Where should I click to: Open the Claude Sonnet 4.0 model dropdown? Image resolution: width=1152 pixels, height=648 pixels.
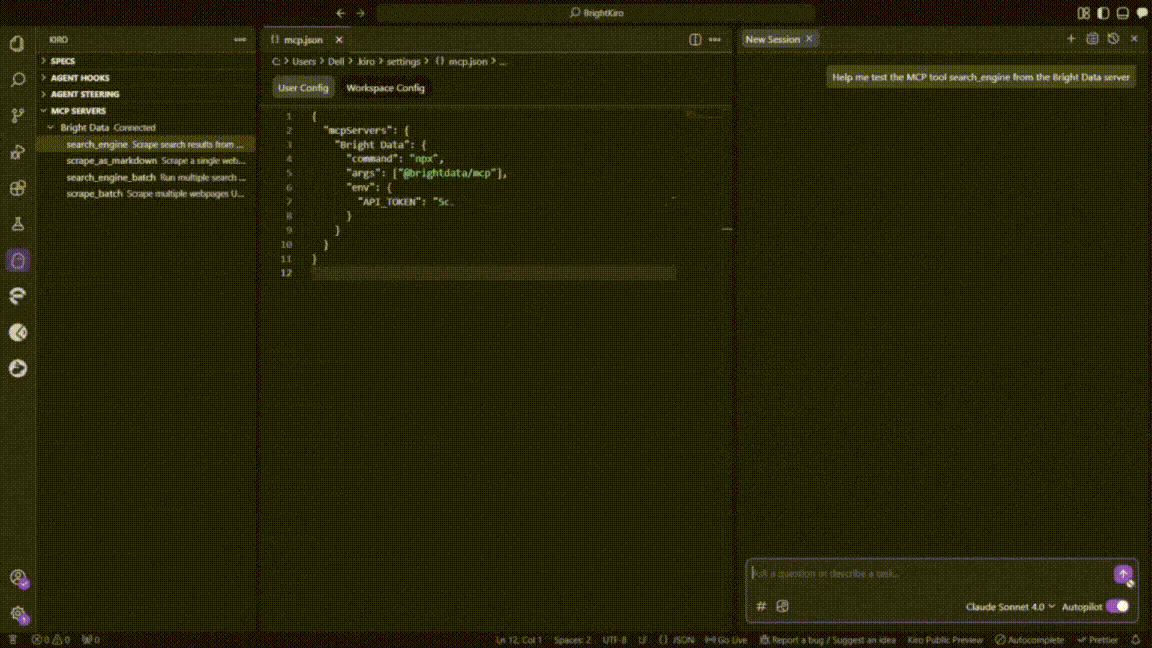click(1010, 607)
